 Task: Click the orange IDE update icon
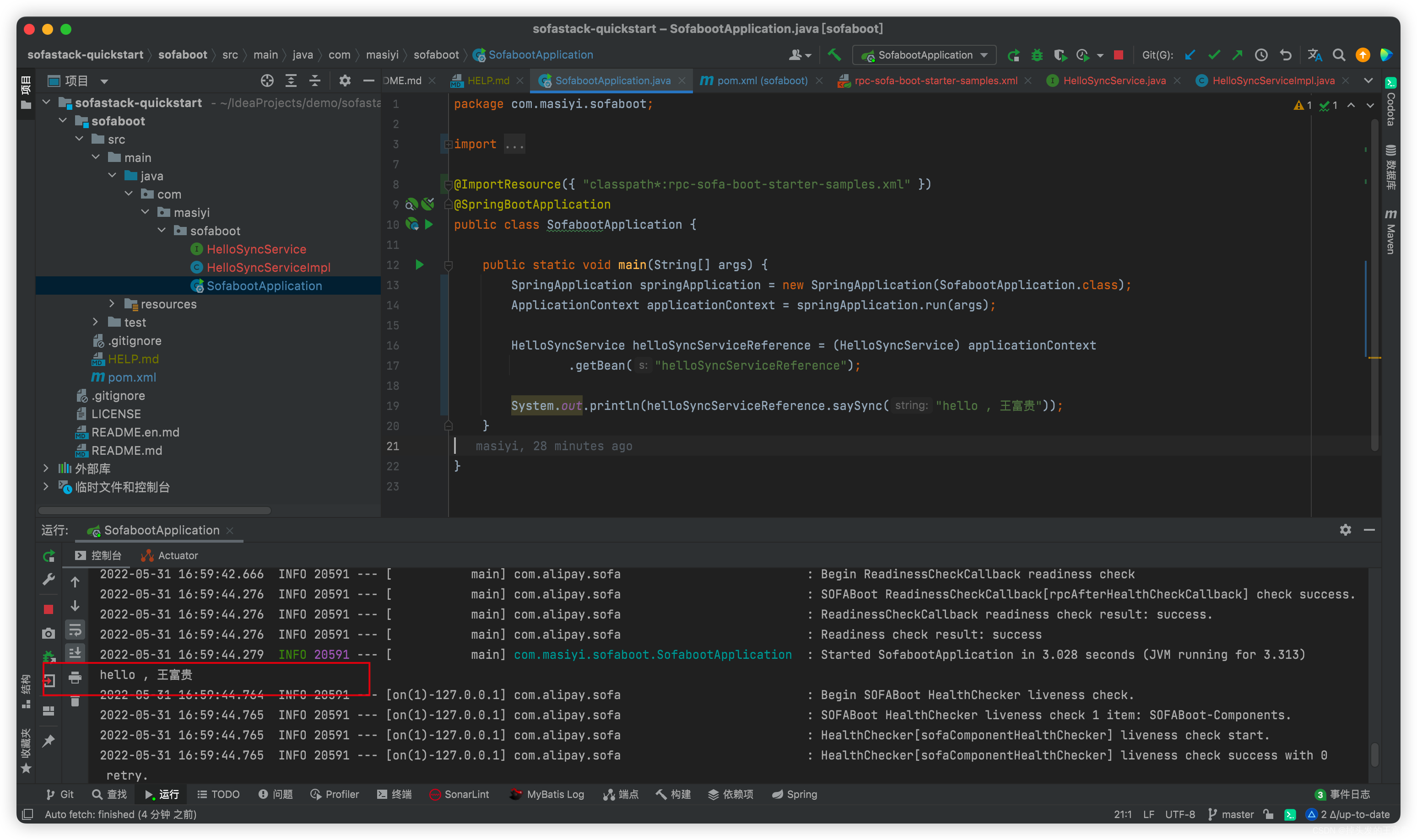pyautogui.click(x=1362, y=55)
